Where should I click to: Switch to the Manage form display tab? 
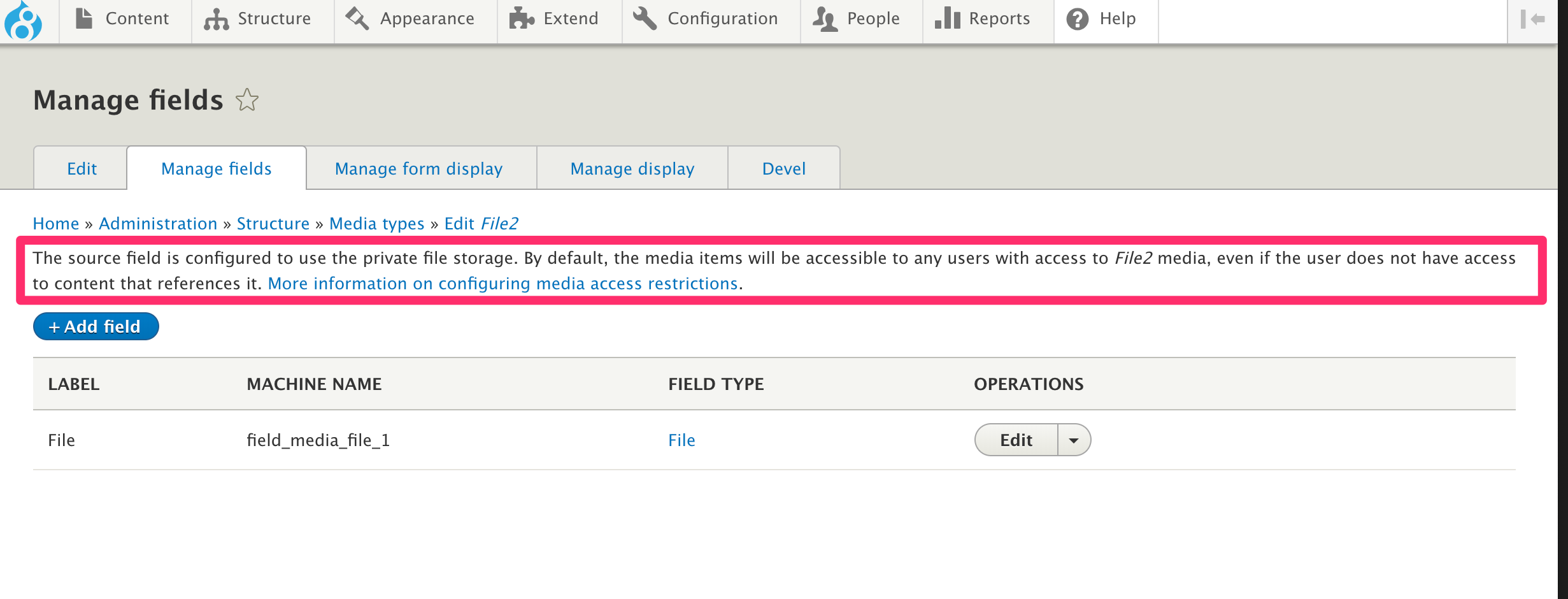418,168
